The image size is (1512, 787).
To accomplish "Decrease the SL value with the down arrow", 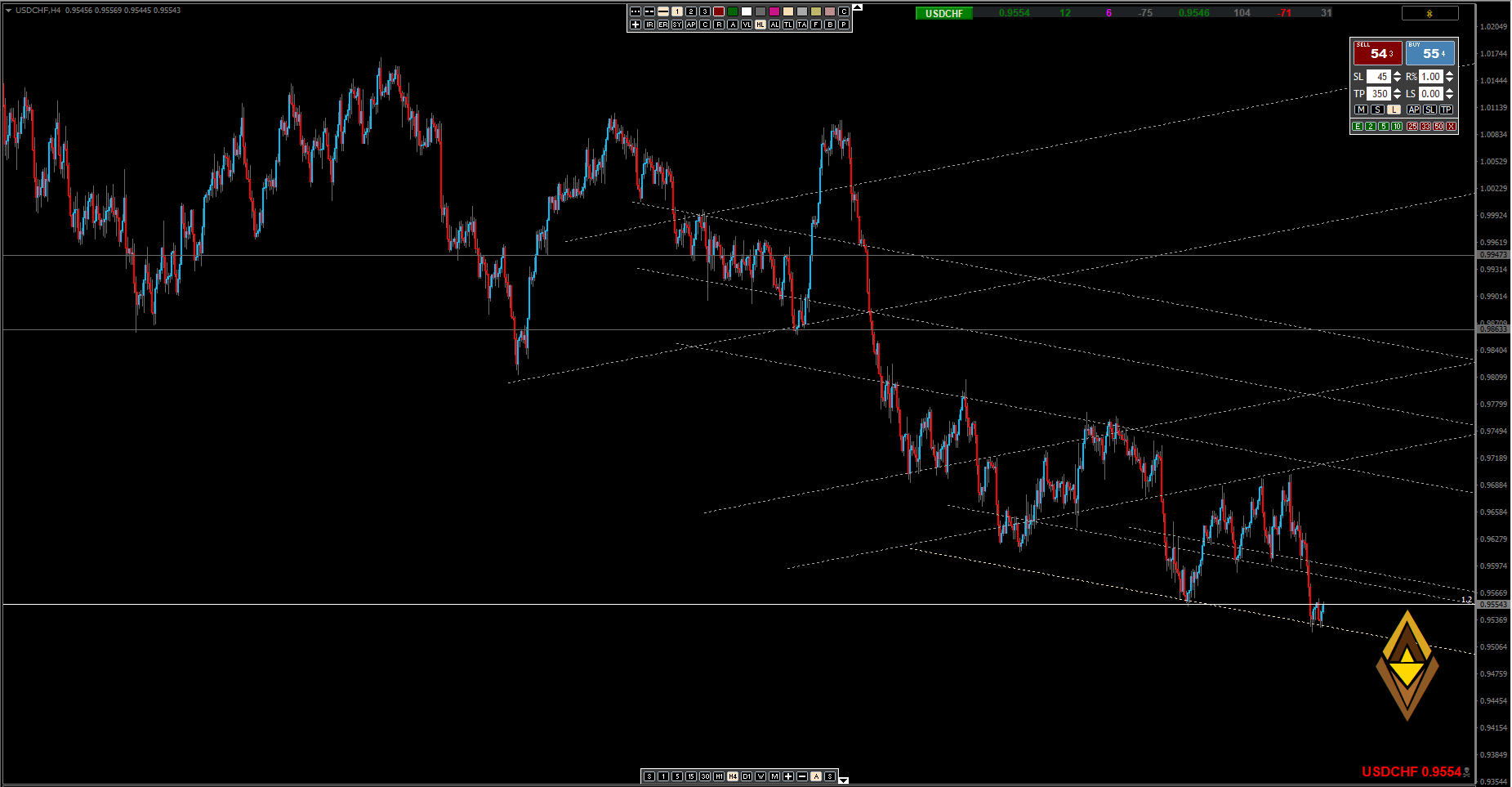I will pos(1398,80).
